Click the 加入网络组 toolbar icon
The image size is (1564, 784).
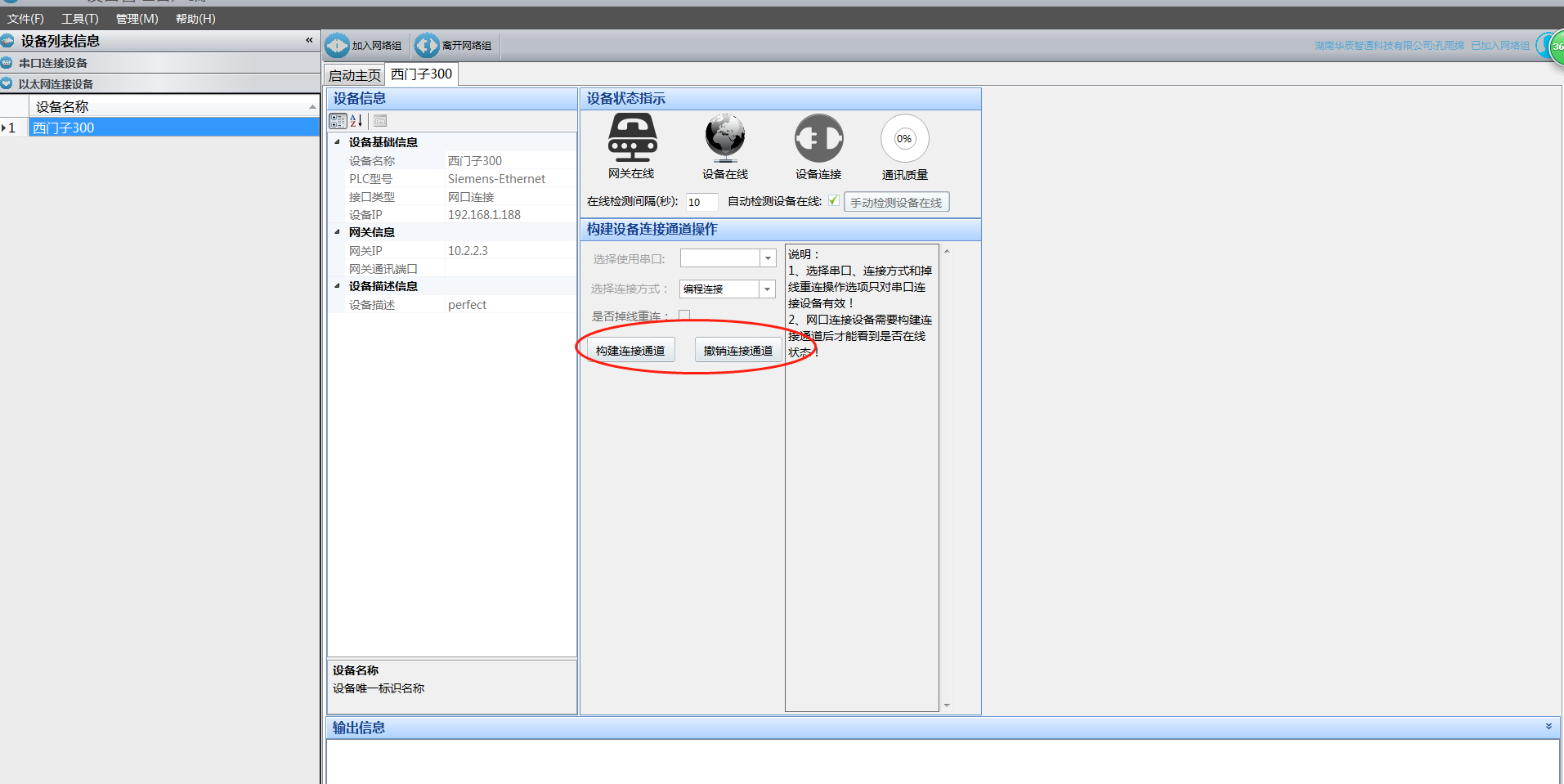[338, 46]
